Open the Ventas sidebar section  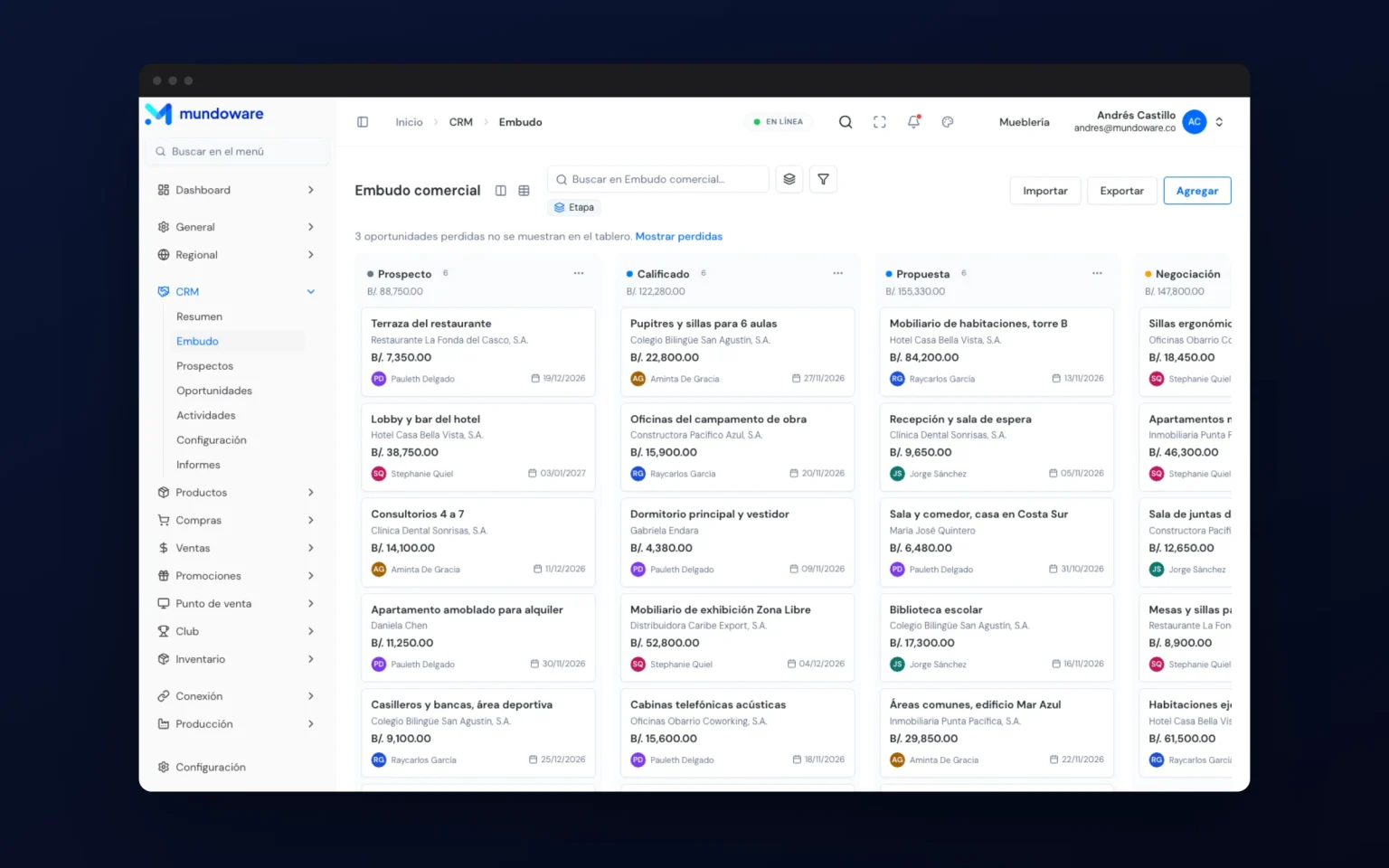pyautogui.click(x=237, y=548)
